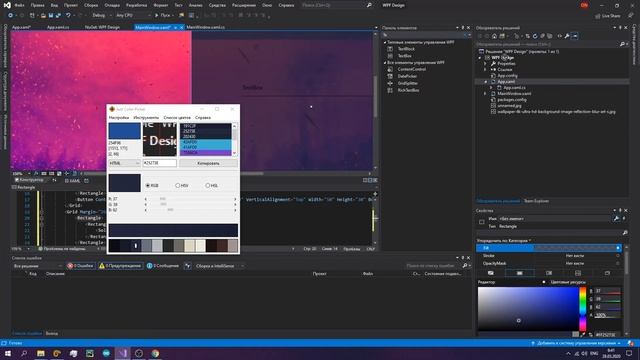Click the Цветовые ресурсы tab label
This screenshot has width=640, height=360.
568,282
